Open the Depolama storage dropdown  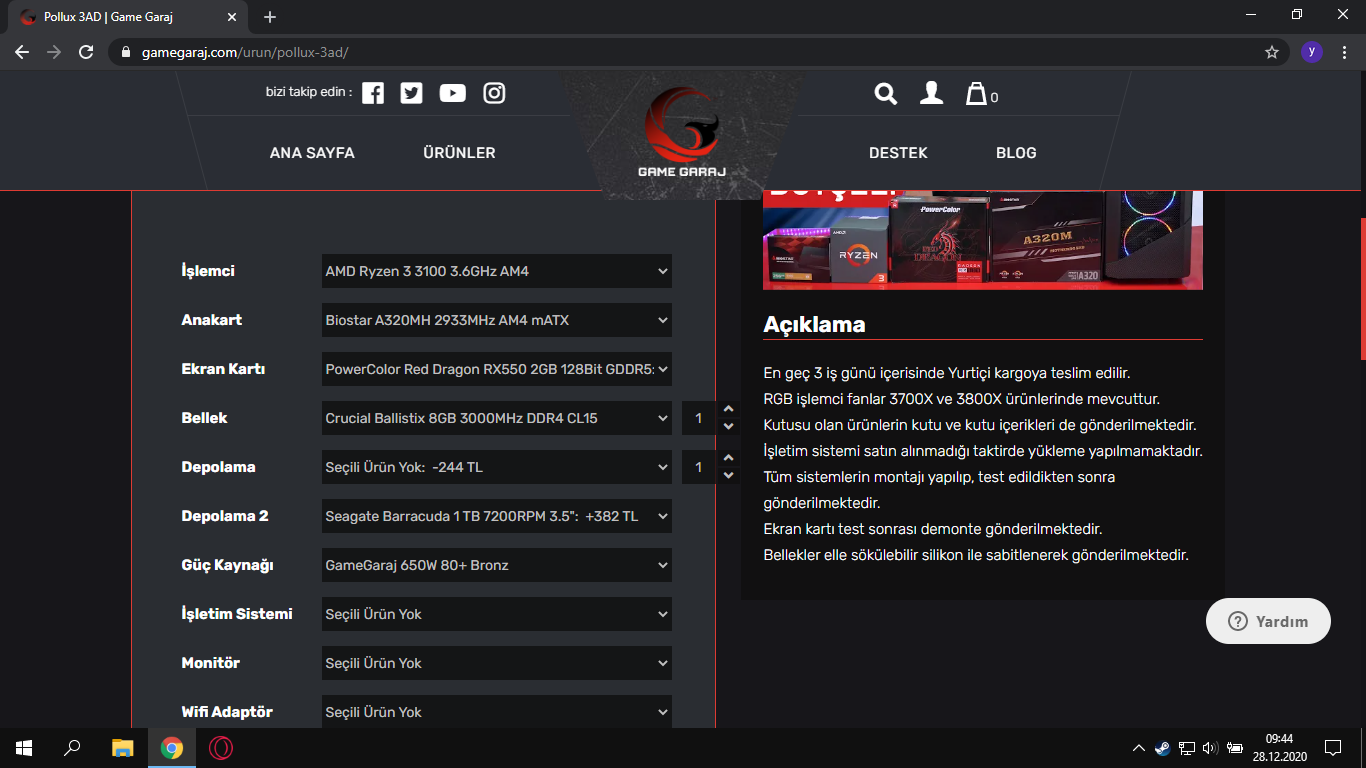pyautogui.click(x=497, y=467)
